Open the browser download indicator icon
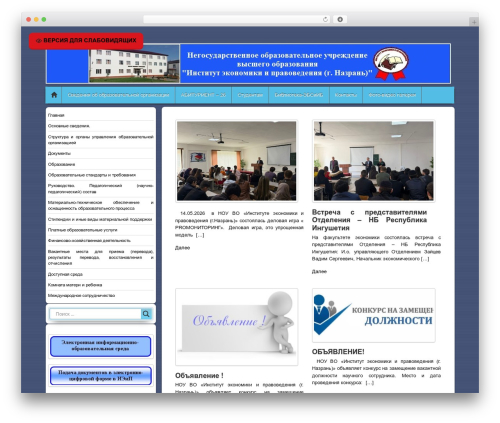 pos(340,19)
